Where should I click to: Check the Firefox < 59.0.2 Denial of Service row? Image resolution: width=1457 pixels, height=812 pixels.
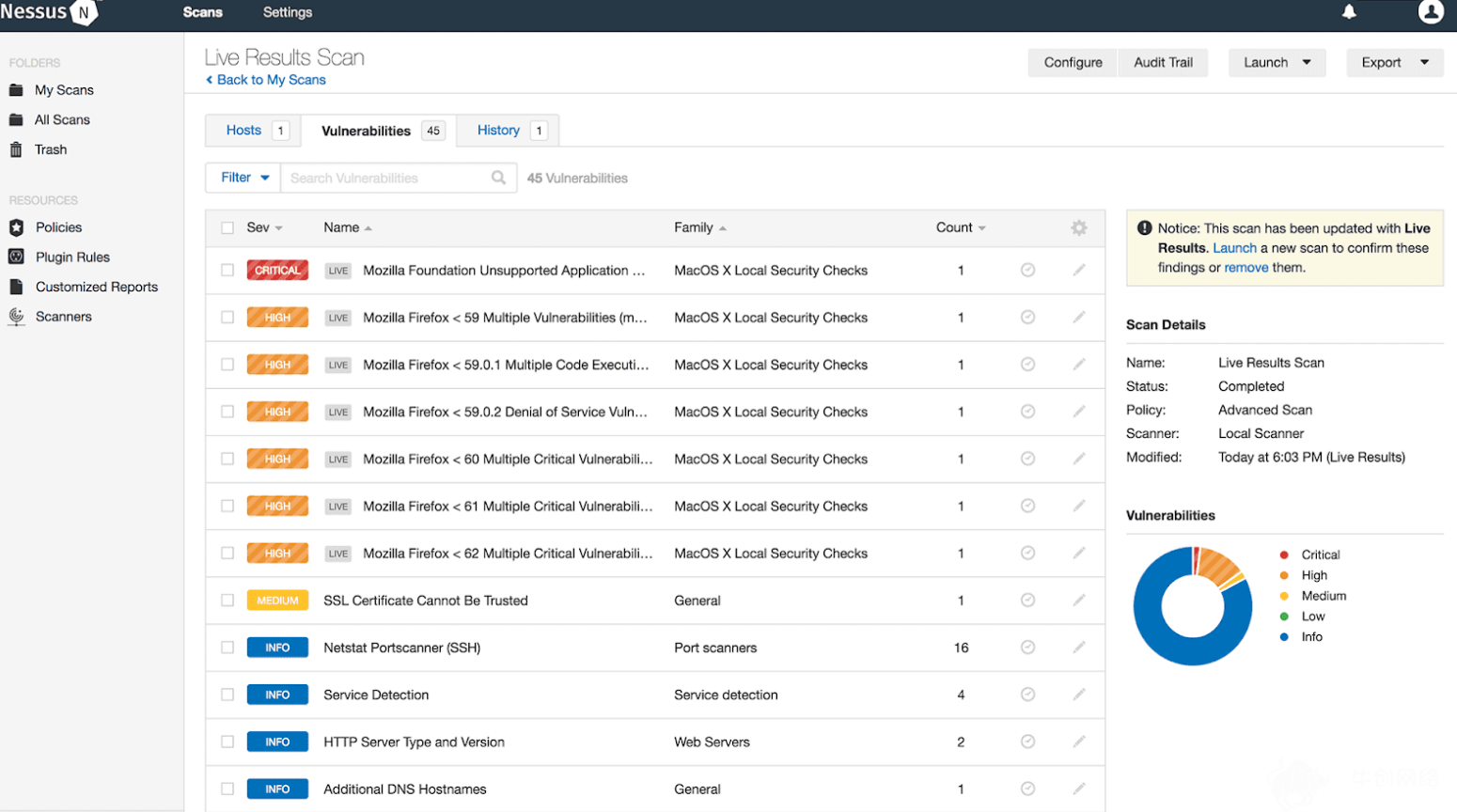pos(227,412)
